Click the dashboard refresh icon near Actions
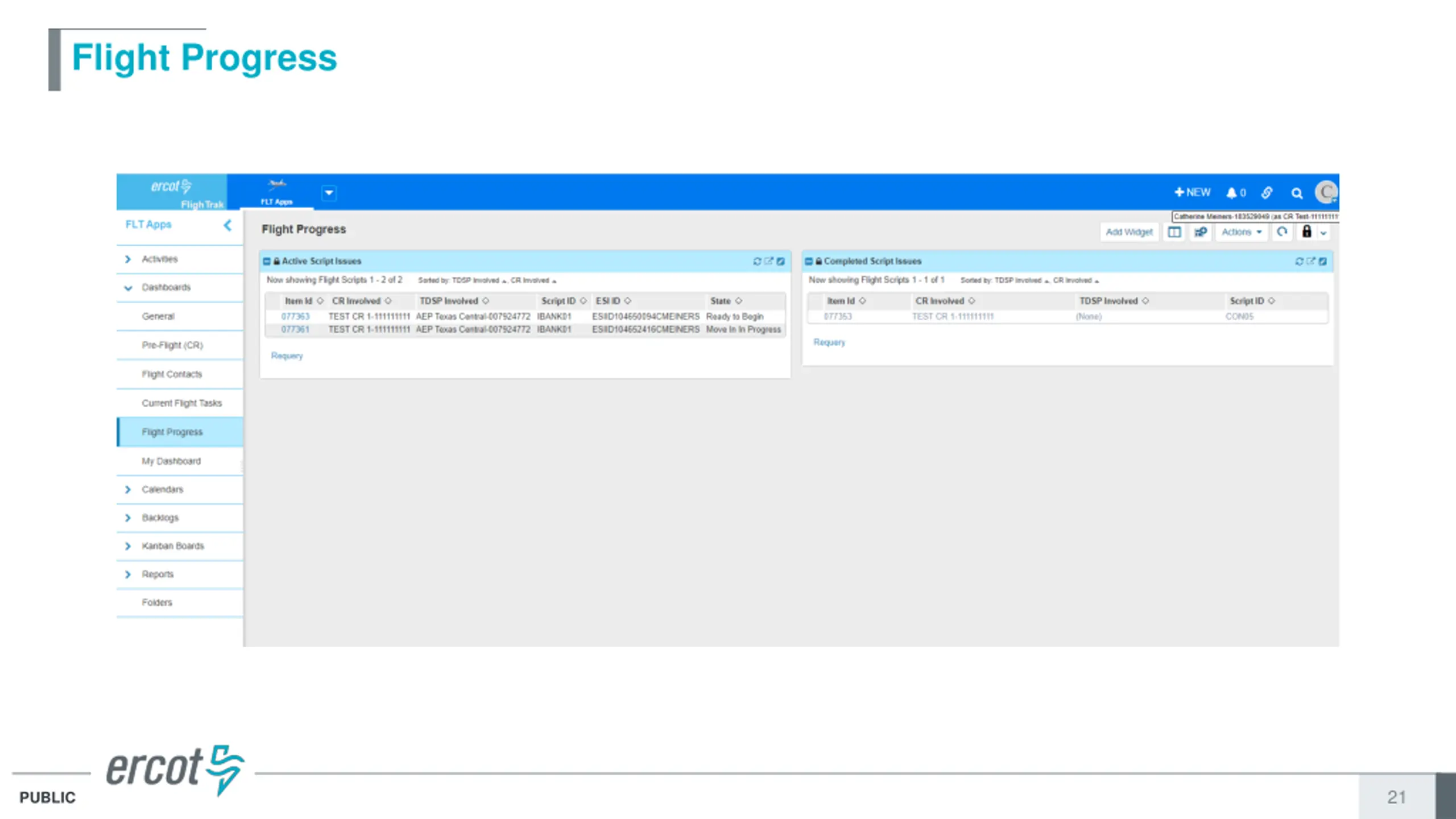1456x819 pixels. 1282,232
